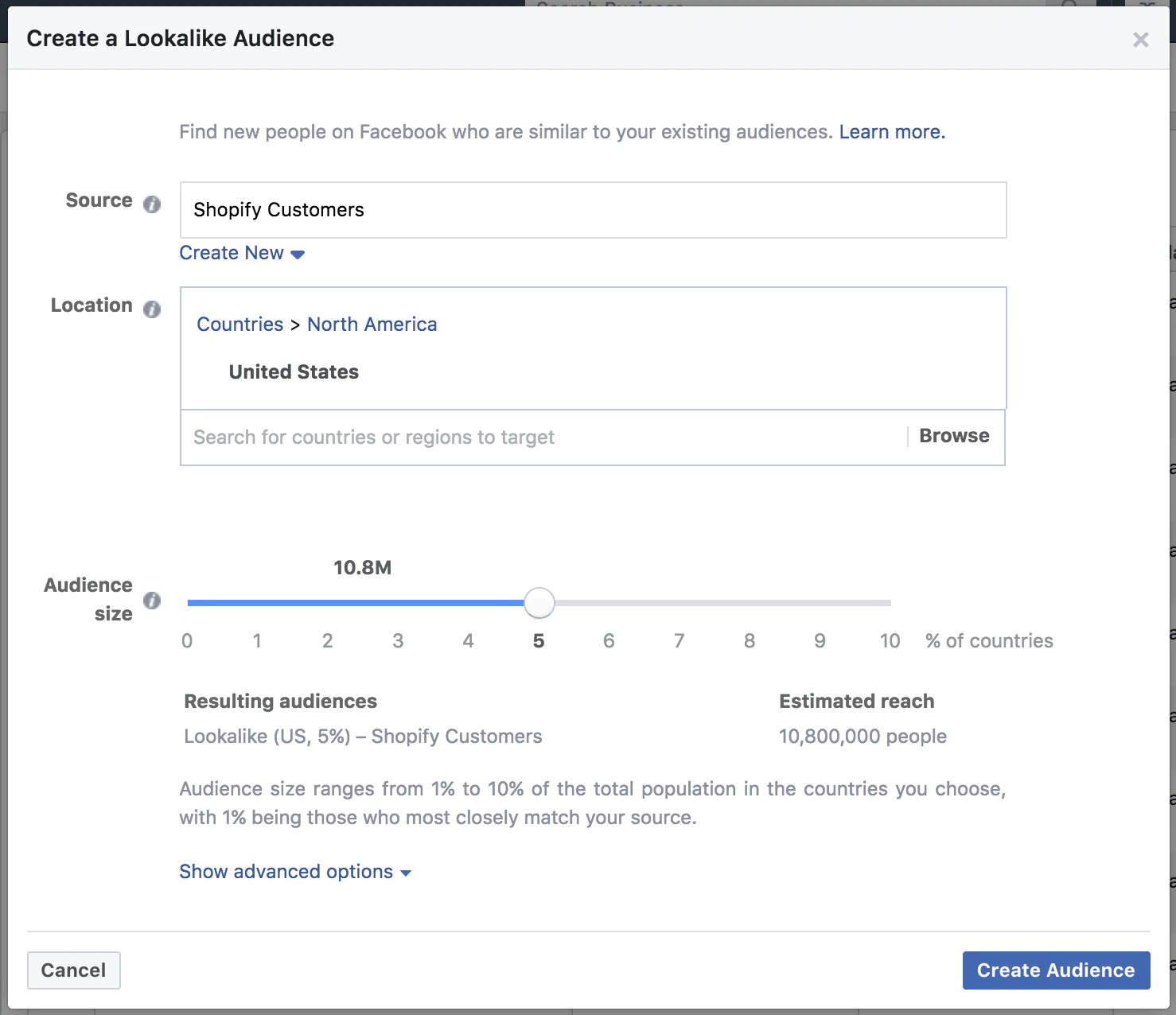Click the Countries breadcrumb link

239,325
